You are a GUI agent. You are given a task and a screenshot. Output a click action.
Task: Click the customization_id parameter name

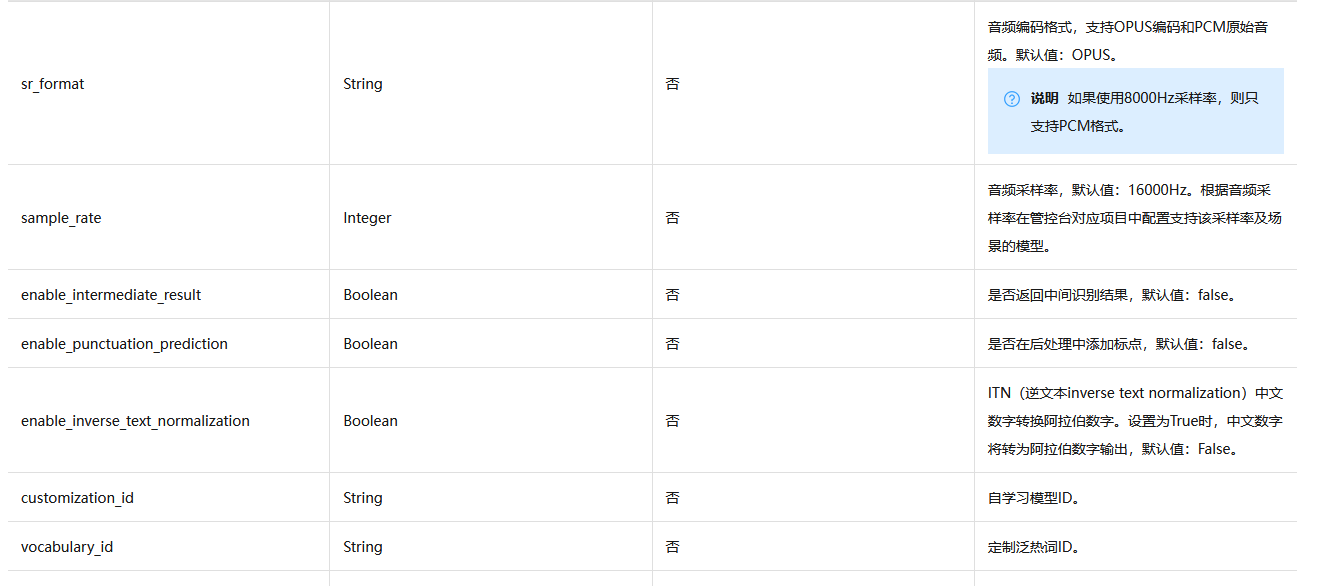pos(77,498)
